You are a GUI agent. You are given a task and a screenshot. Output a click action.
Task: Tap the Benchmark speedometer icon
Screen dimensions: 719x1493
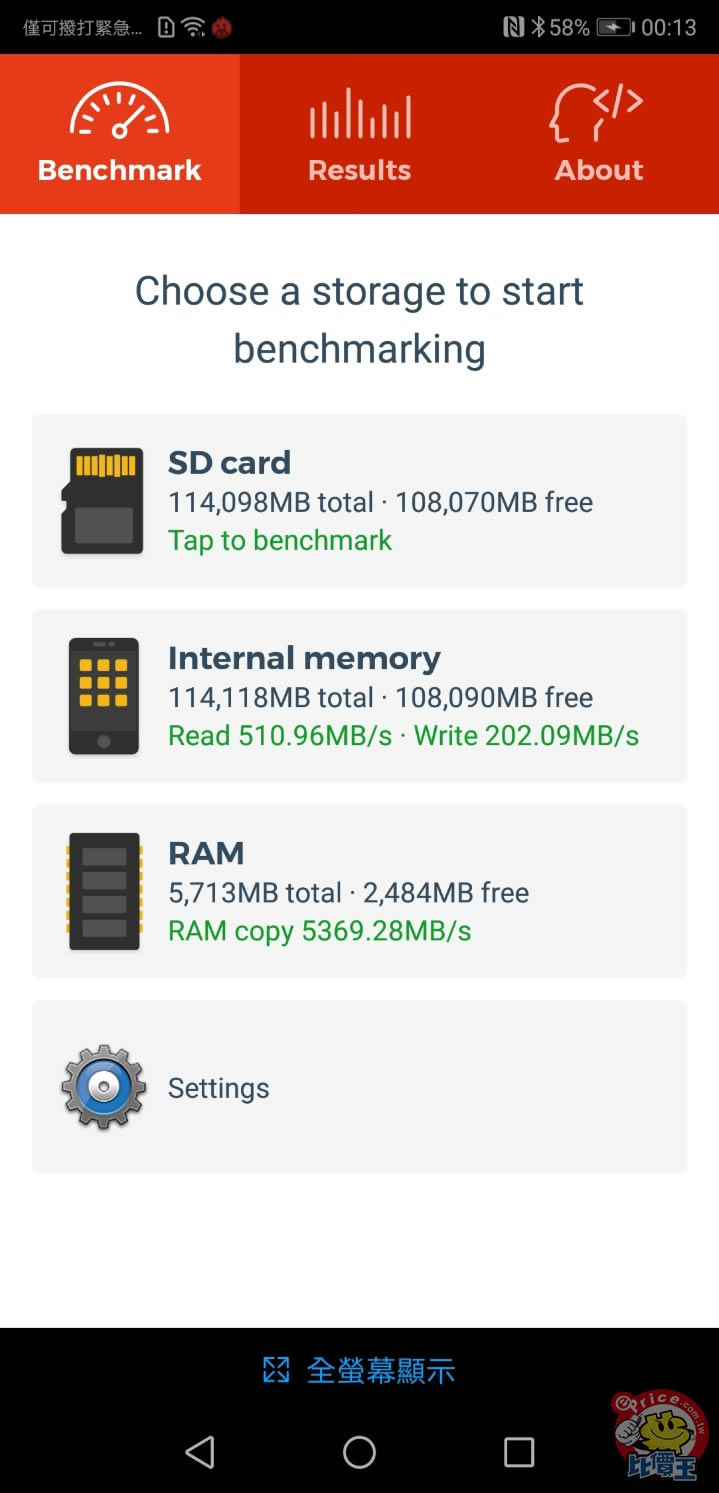pyautogui.click(x=119, y=110)
